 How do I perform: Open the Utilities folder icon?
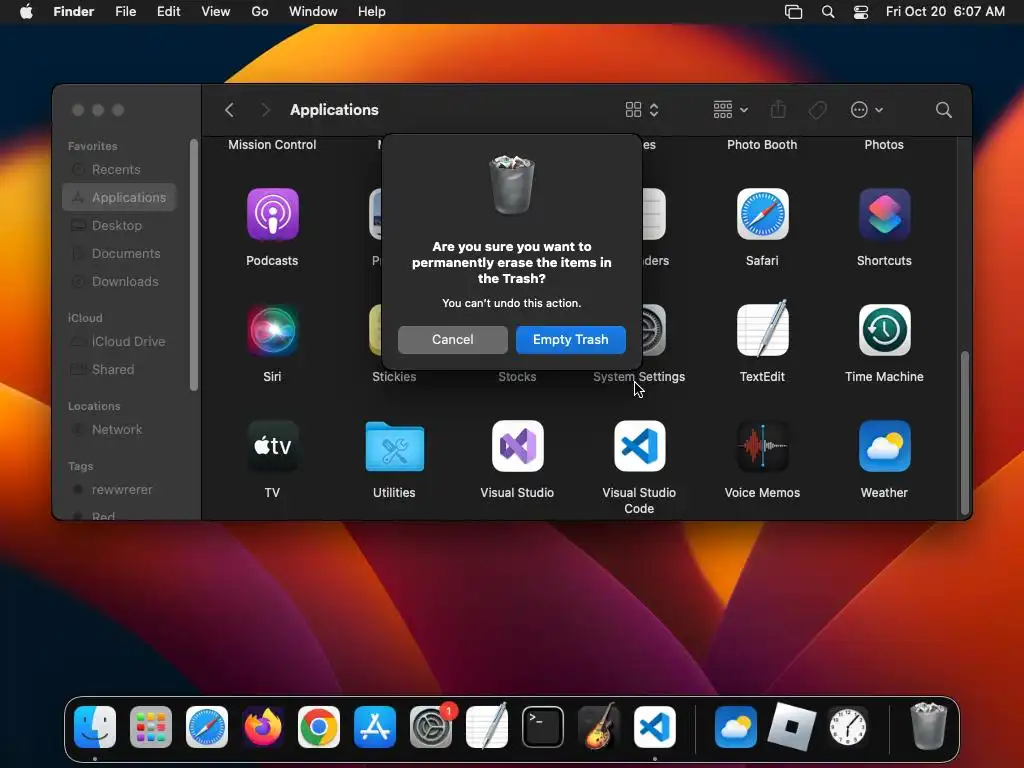click(394, 446)
